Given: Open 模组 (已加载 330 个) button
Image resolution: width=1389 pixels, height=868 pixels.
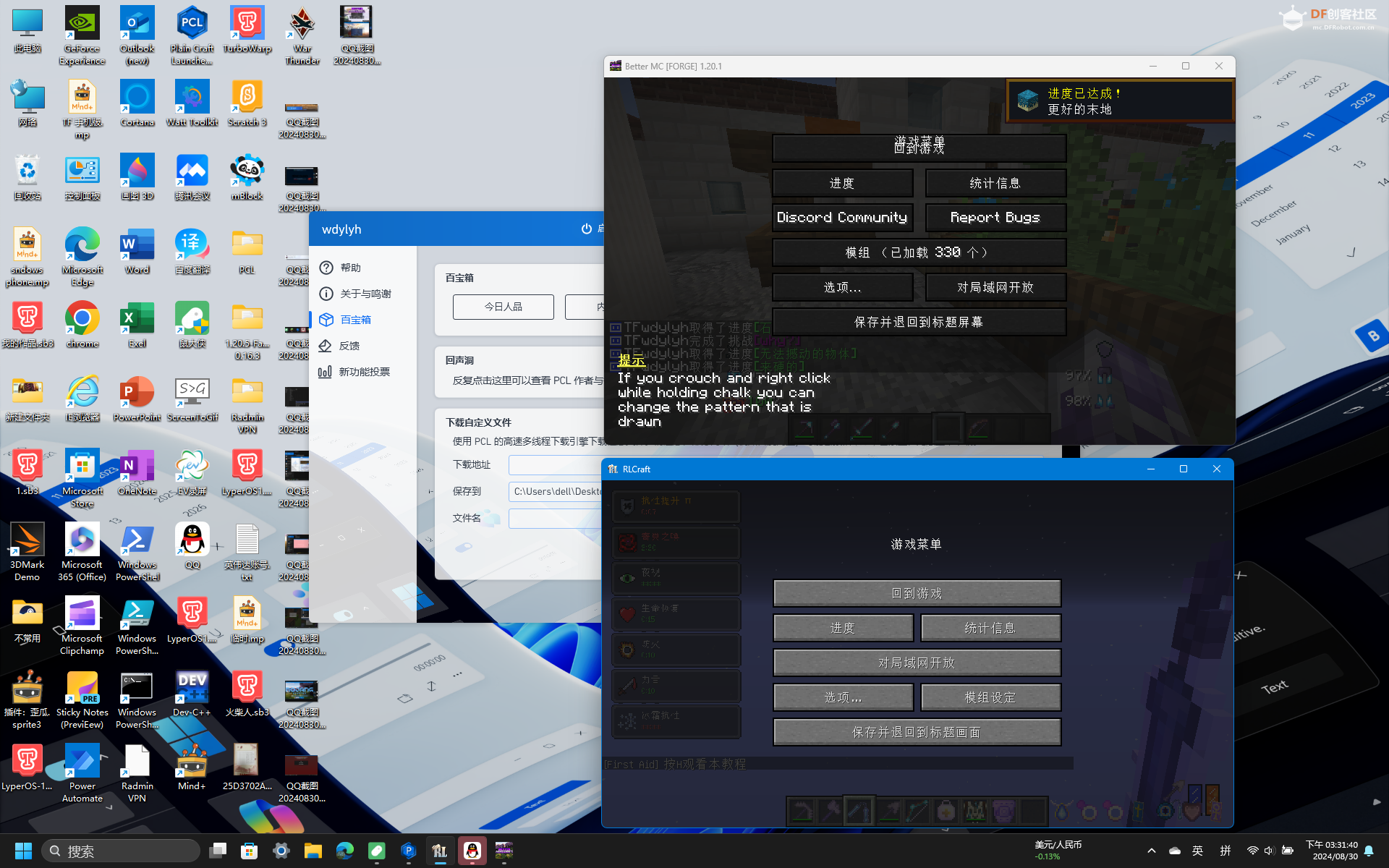Looking at the screenshot, I should point(919,252).
